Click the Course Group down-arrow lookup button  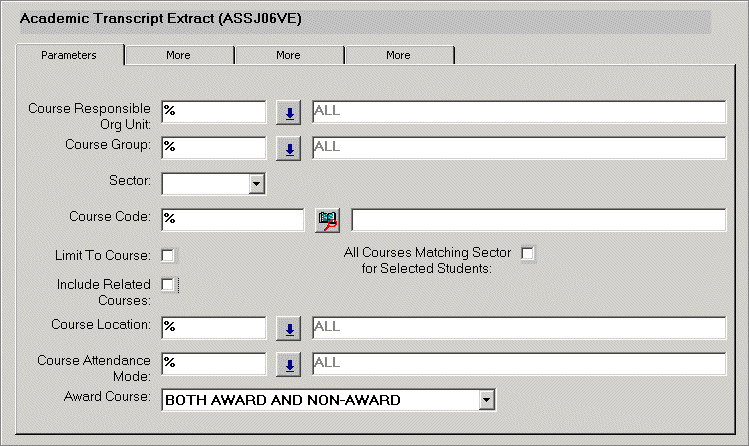[289, 149]
